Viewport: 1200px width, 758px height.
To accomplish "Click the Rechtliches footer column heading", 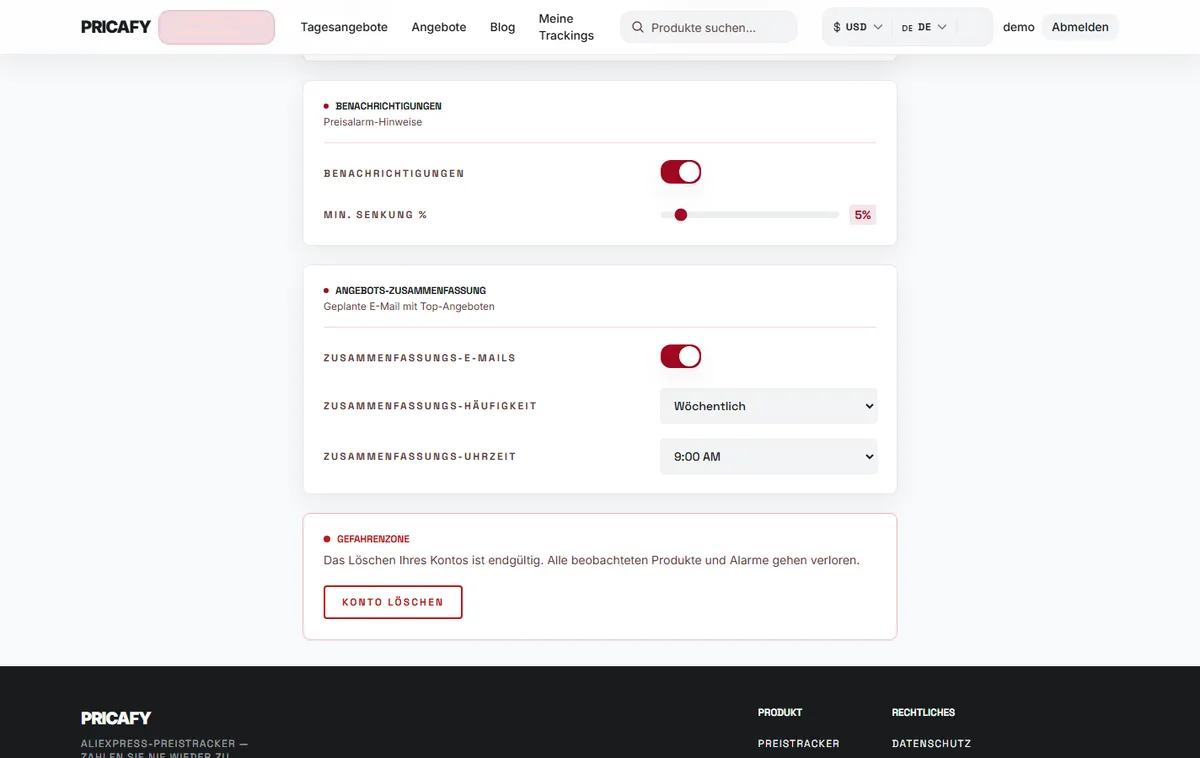I will click(923, 712).
